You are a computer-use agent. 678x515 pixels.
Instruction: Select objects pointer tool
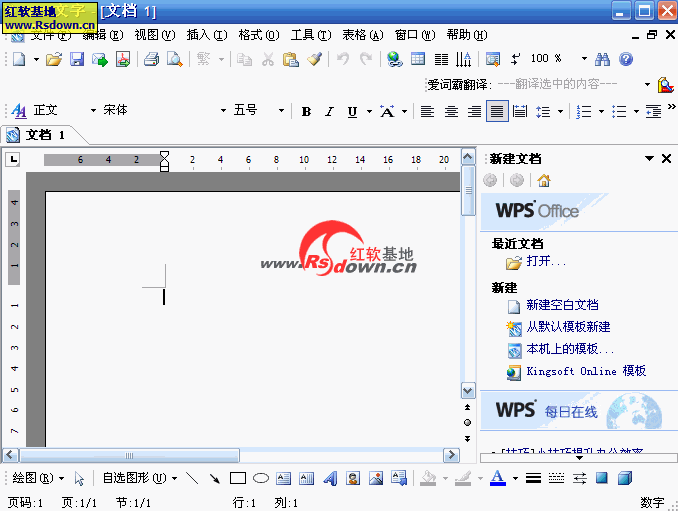tap(79, 478)
